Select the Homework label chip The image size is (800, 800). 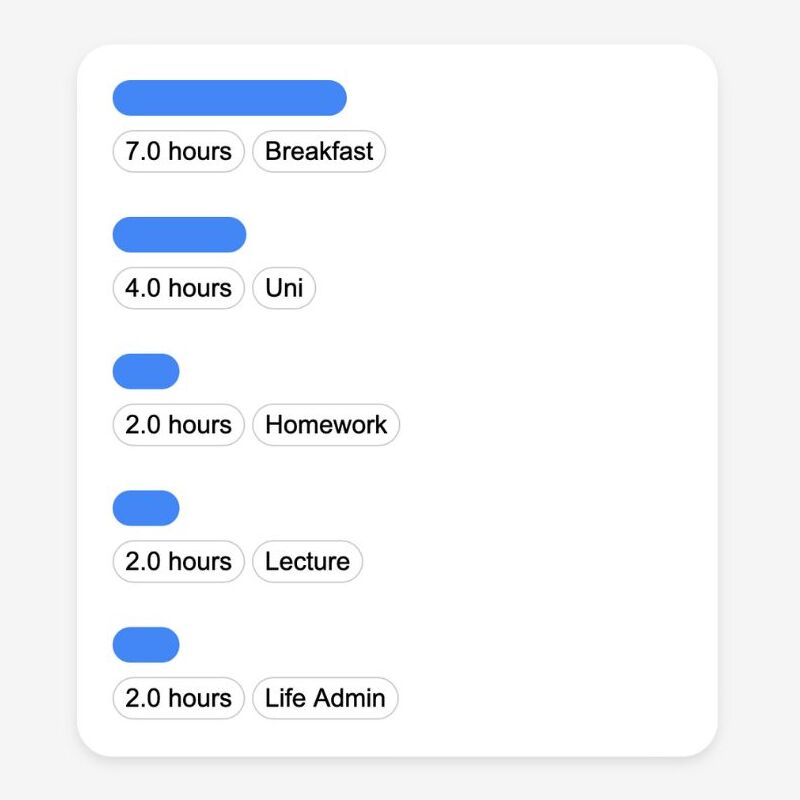(x=326, y=425)
